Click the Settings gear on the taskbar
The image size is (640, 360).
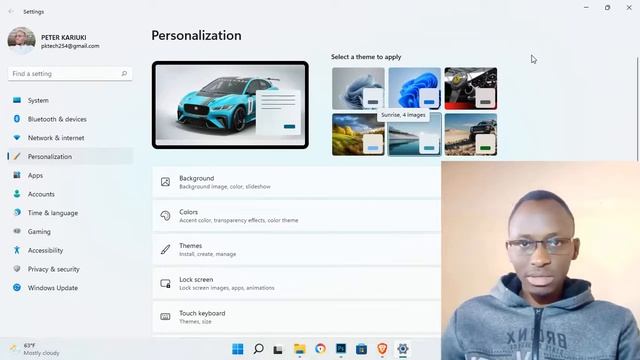[403, 349]
